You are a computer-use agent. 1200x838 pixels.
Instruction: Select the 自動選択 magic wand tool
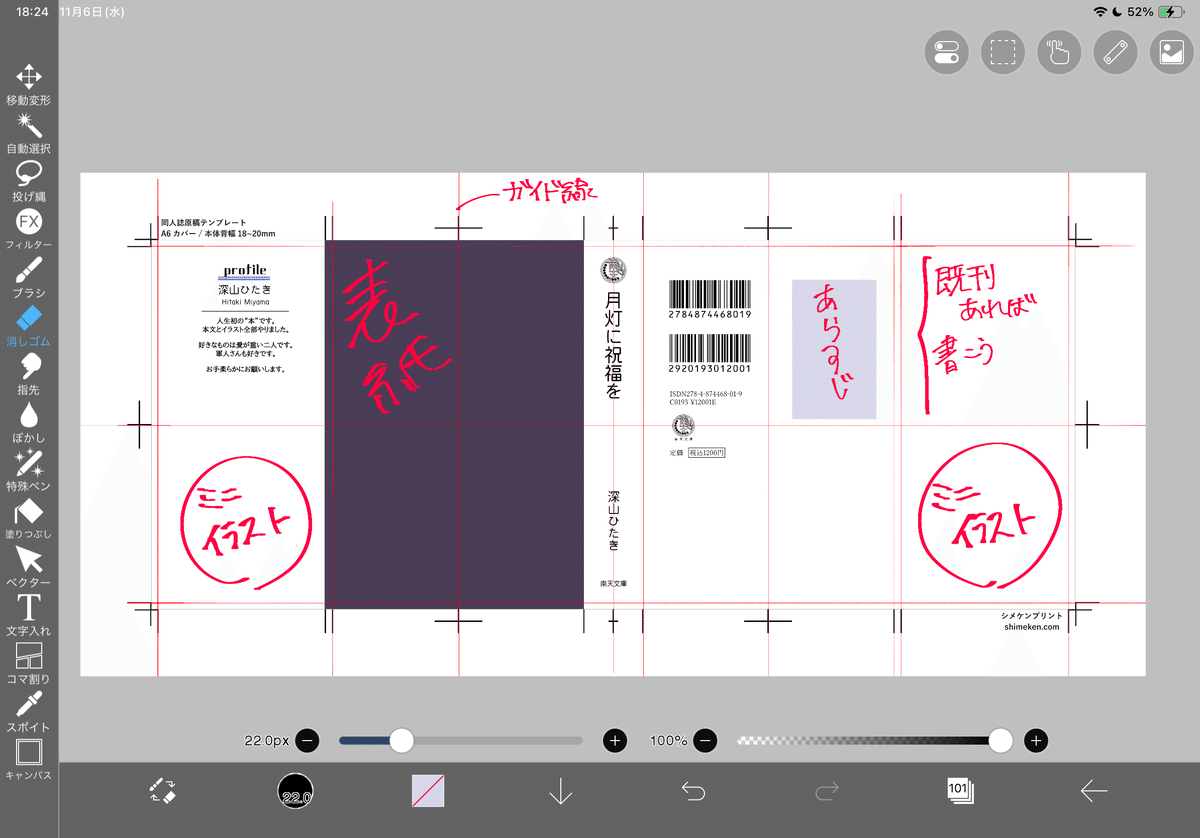(x=29, y=133)
